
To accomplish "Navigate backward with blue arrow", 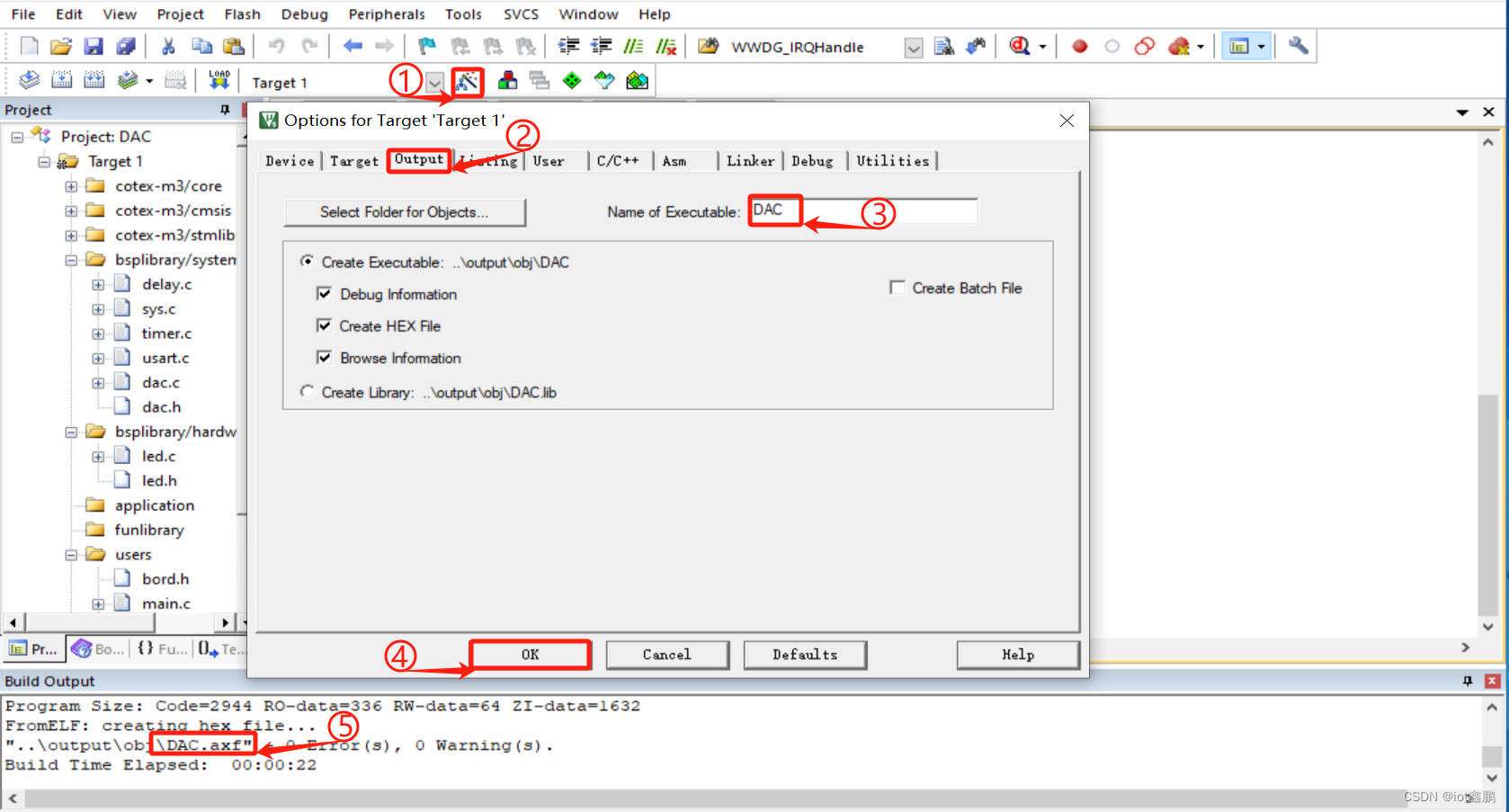I will (353, 46).
